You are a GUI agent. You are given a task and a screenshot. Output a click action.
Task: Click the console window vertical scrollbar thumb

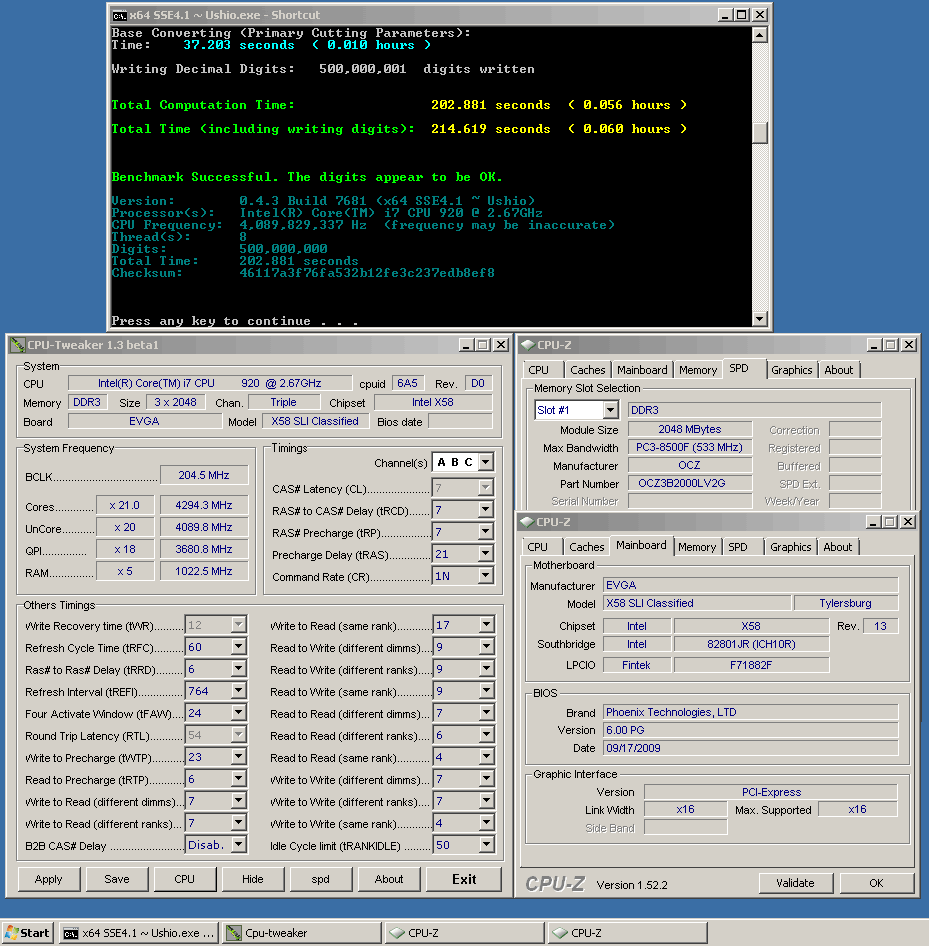point(760,132)
